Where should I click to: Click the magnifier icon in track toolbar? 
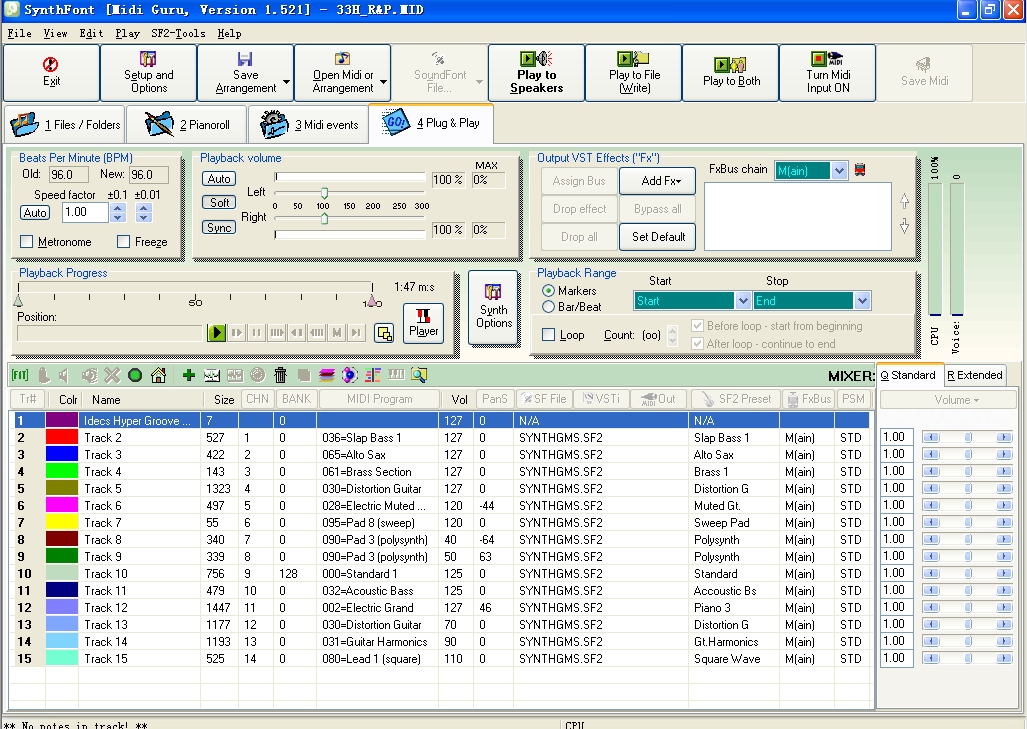[x=418, y=376]
